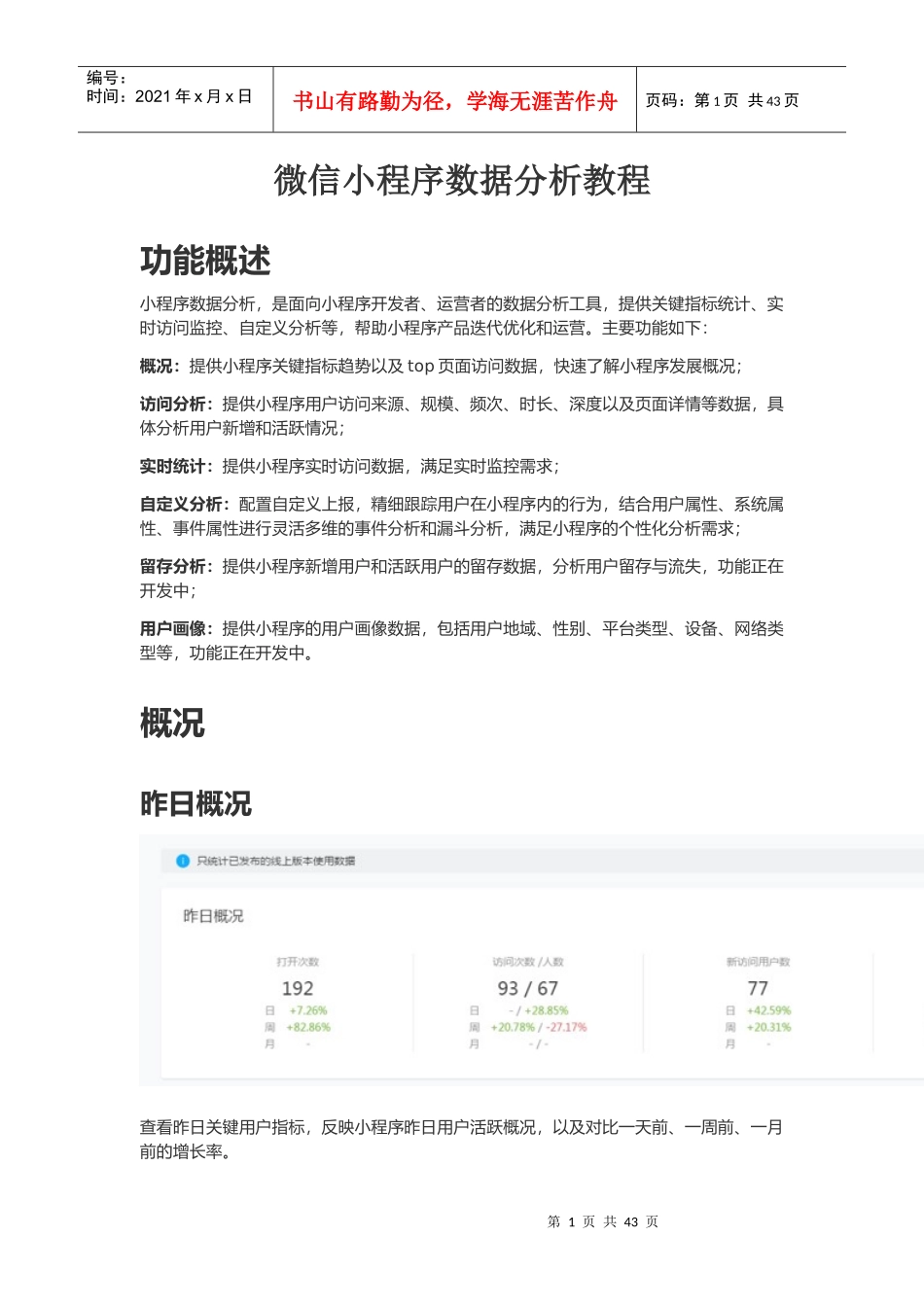The image size is (924, 1307).
Task: Click the percentage +20.31%
Action: pos(769,1027)
